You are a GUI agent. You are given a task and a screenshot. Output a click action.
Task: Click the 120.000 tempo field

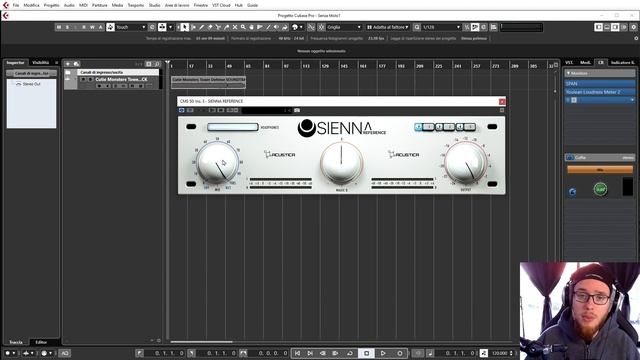(499, 353)
